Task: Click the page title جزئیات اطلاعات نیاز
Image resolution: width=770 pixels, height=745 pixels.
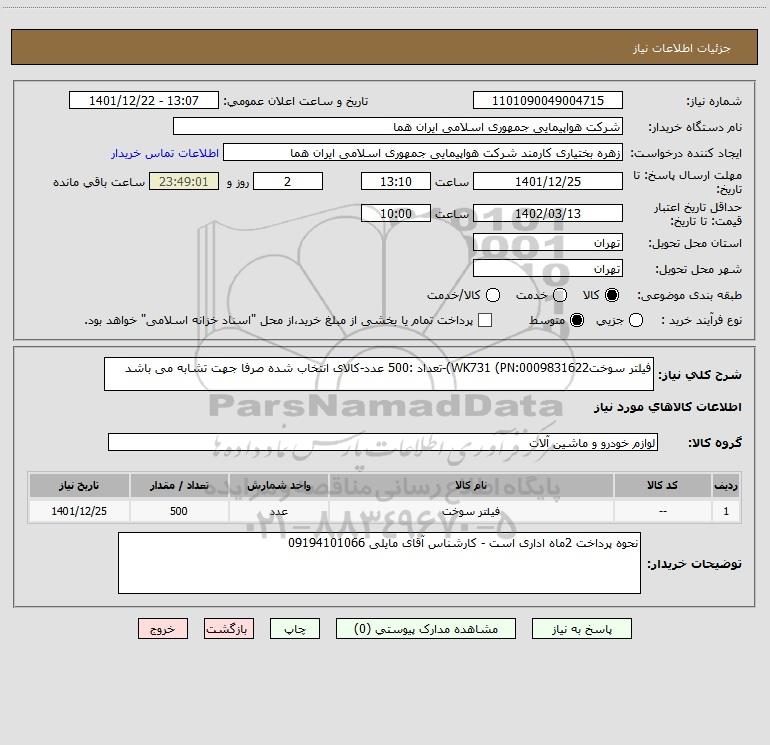Action: coord(682,48)
